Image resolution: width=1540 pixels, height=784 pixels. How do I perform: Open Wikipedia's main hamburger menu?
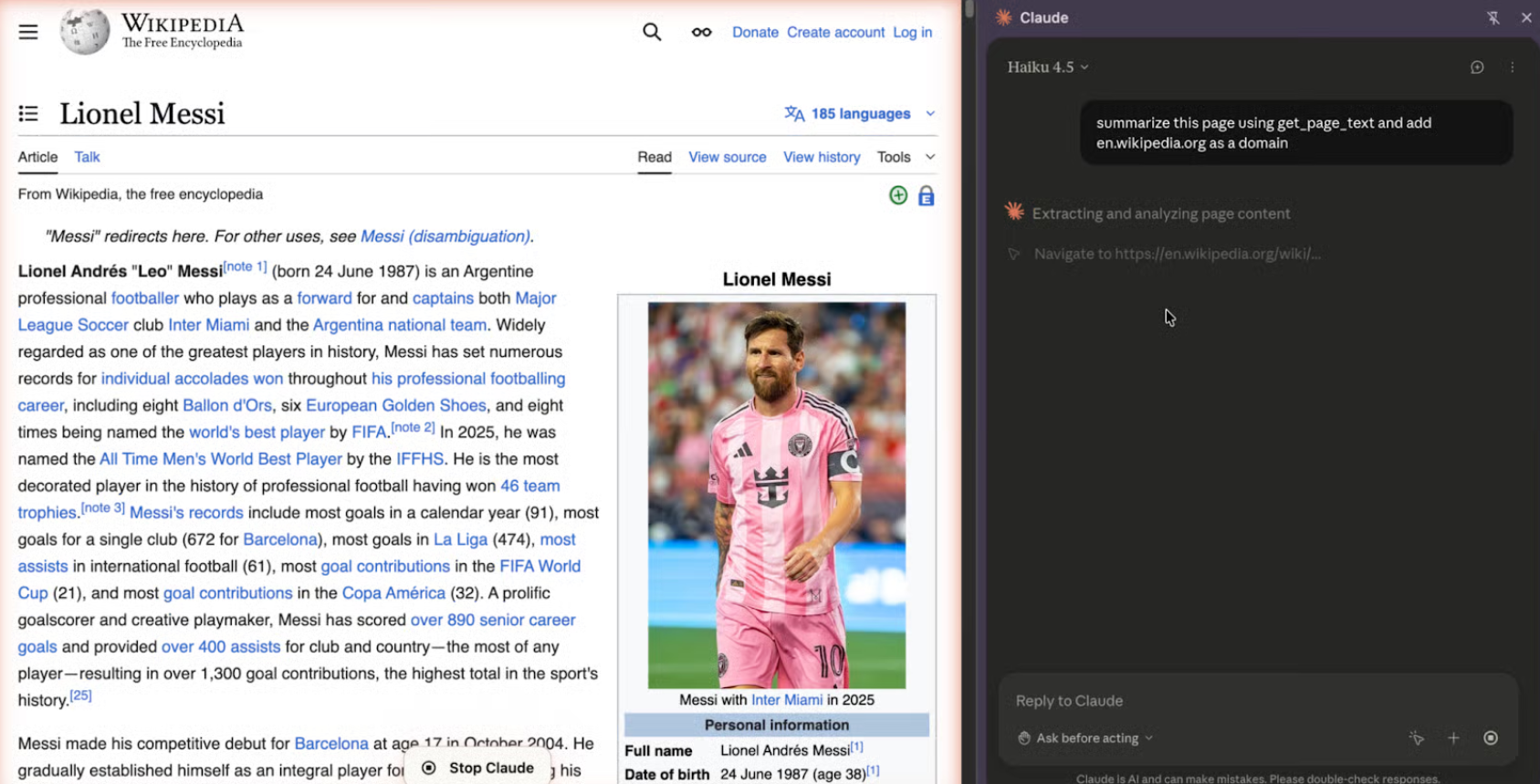(28, 32)
